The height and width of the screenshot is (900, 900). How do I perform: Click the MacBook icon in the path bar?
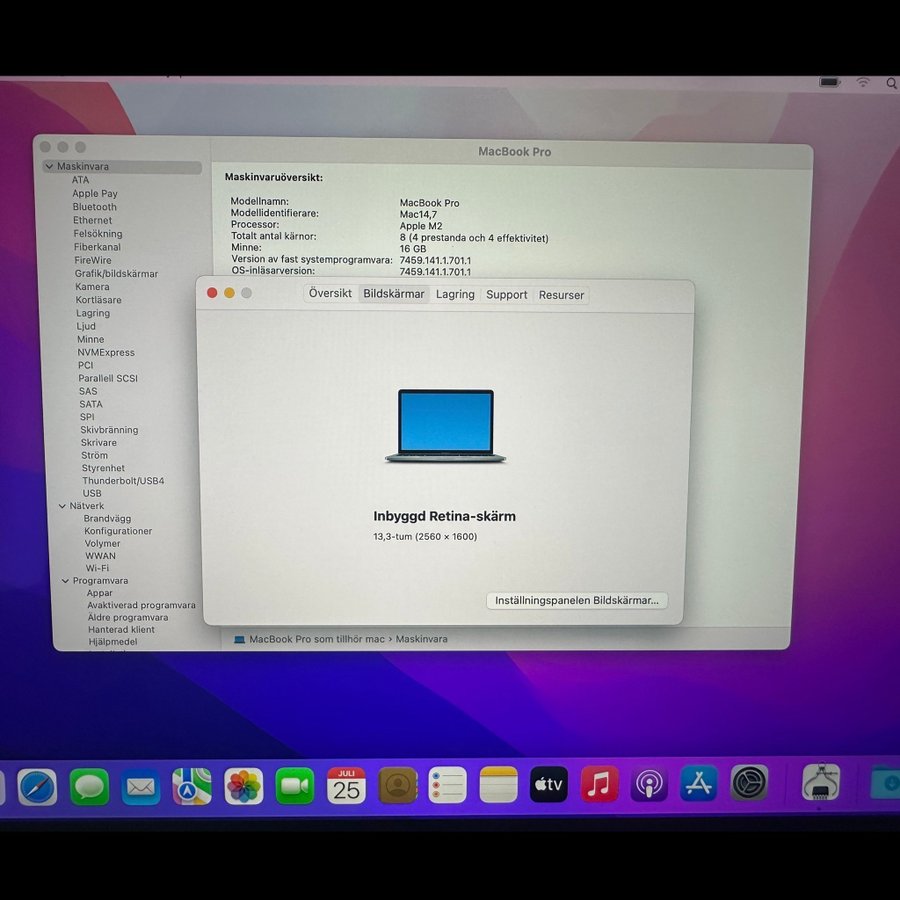[x=239, y=639]
